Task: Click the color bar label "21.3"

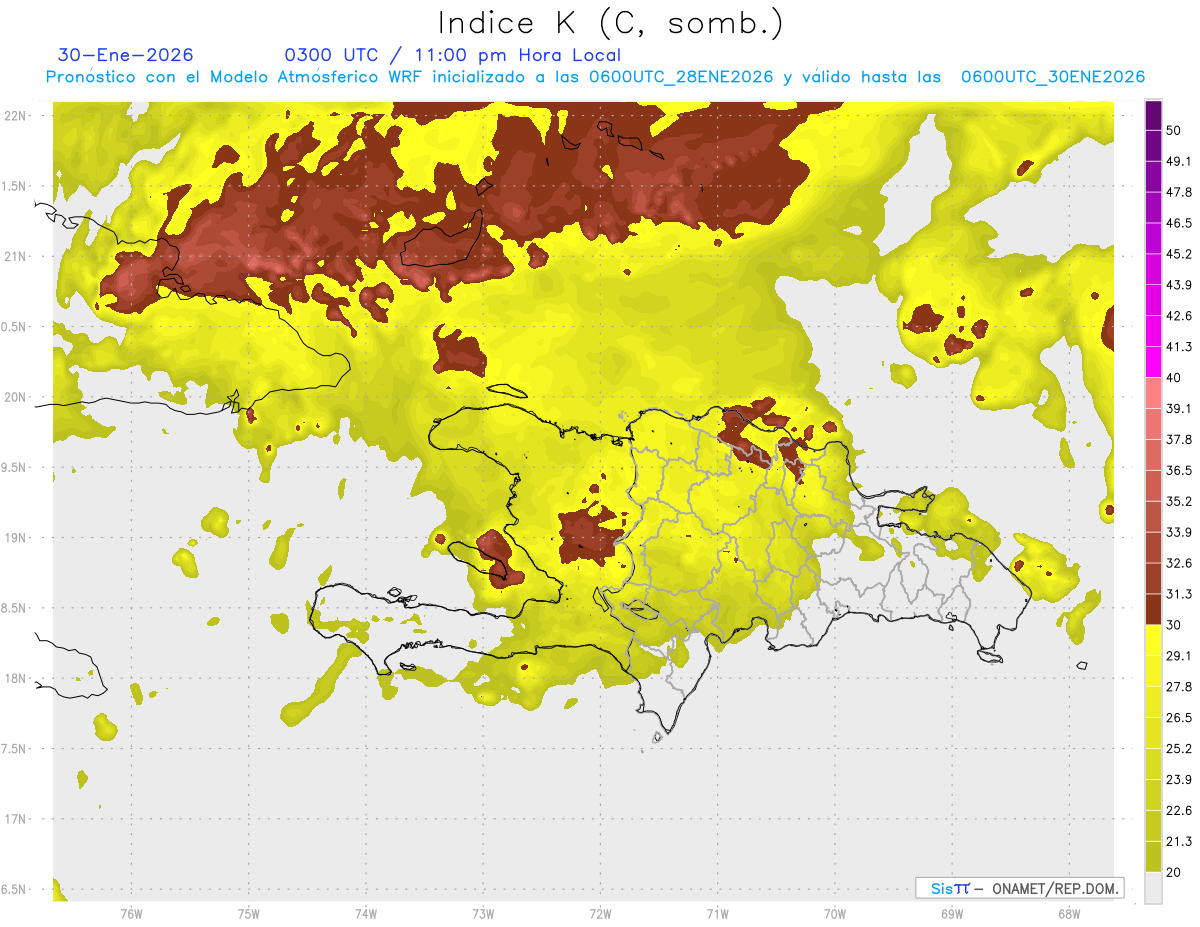Action: coord(1179,842)
